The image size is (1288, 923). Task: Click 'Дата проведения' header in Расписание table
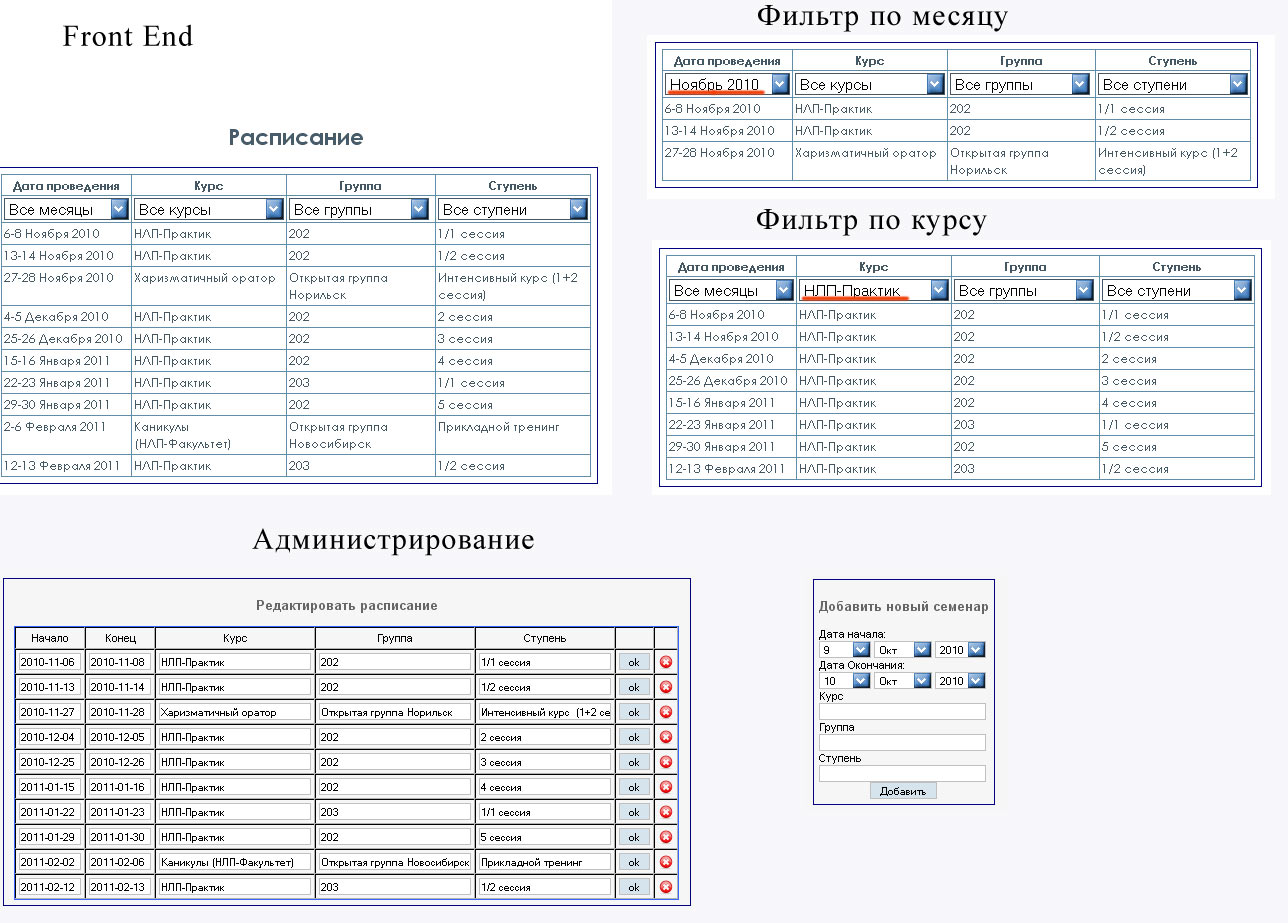pos(67,186)
